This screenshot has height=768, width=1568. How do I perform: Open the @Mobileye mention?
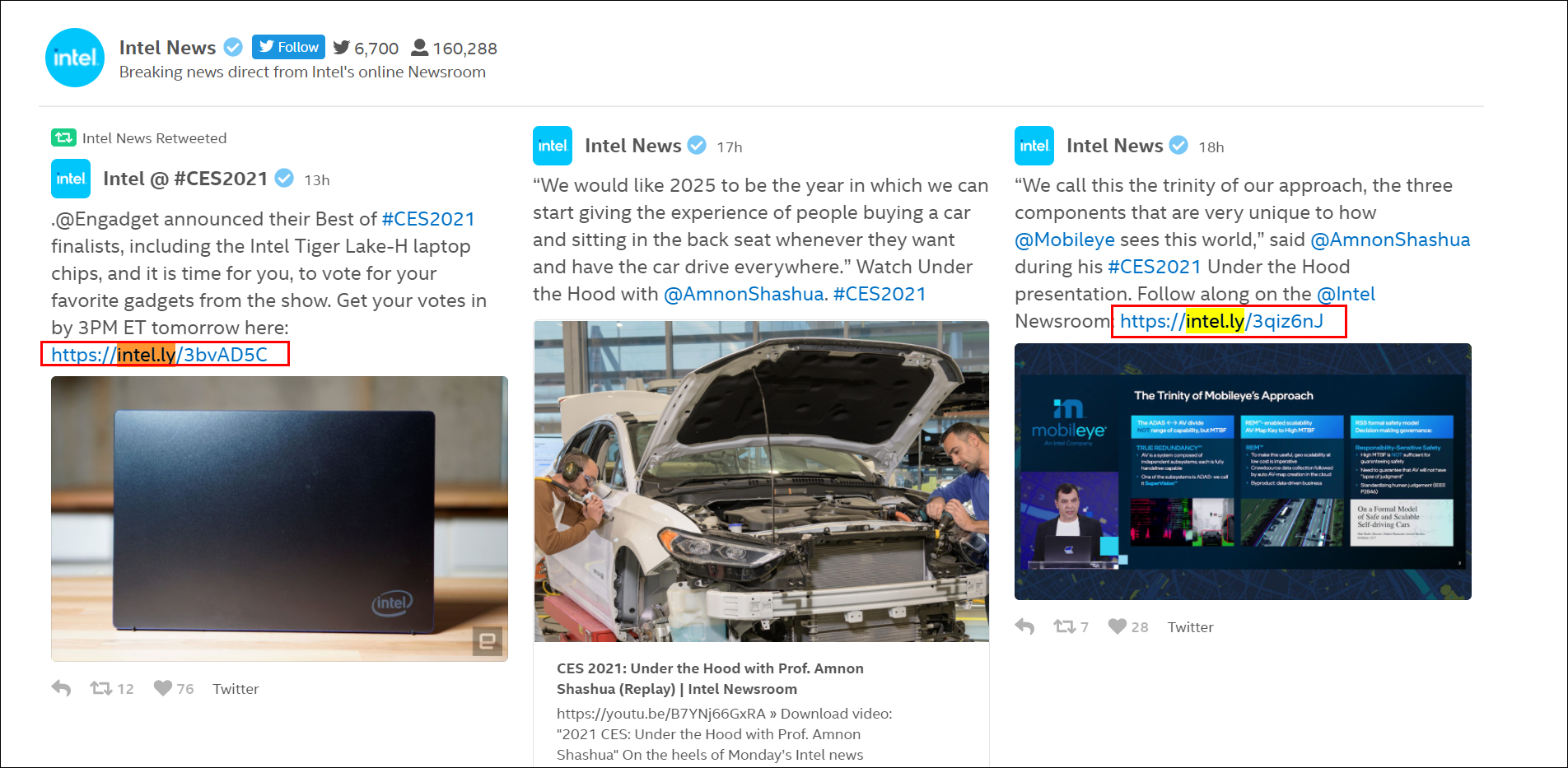tap(1065, 240)
